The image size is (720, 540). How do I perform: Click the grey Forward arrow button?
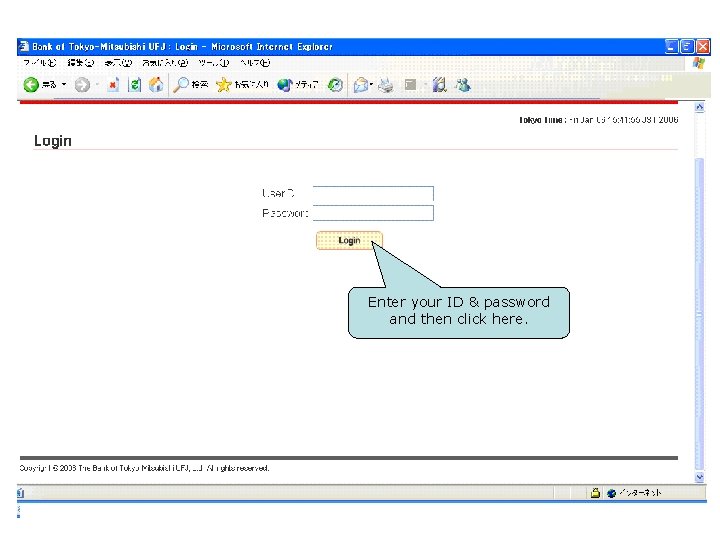pos(82,85)
